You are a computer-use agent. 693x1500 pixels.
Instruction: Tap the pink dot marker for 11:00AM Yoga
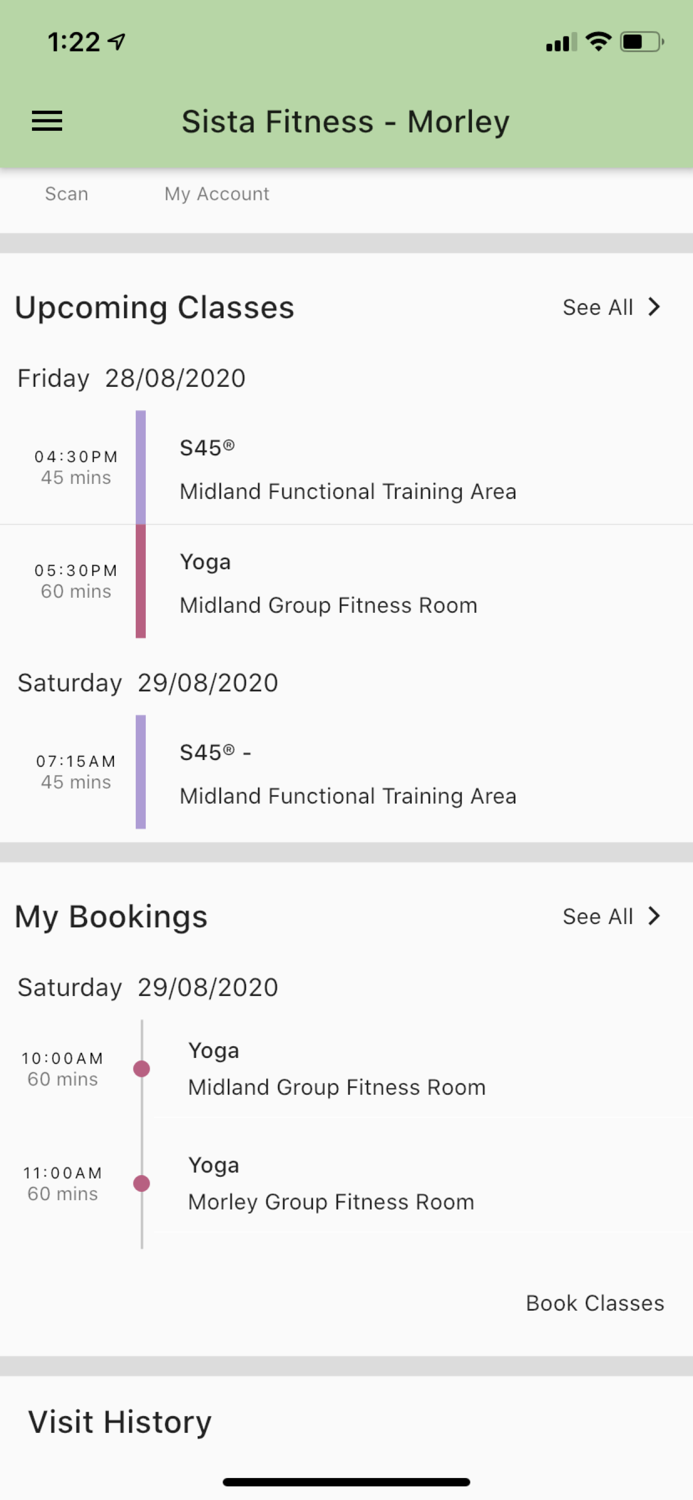pos(142,1182)
